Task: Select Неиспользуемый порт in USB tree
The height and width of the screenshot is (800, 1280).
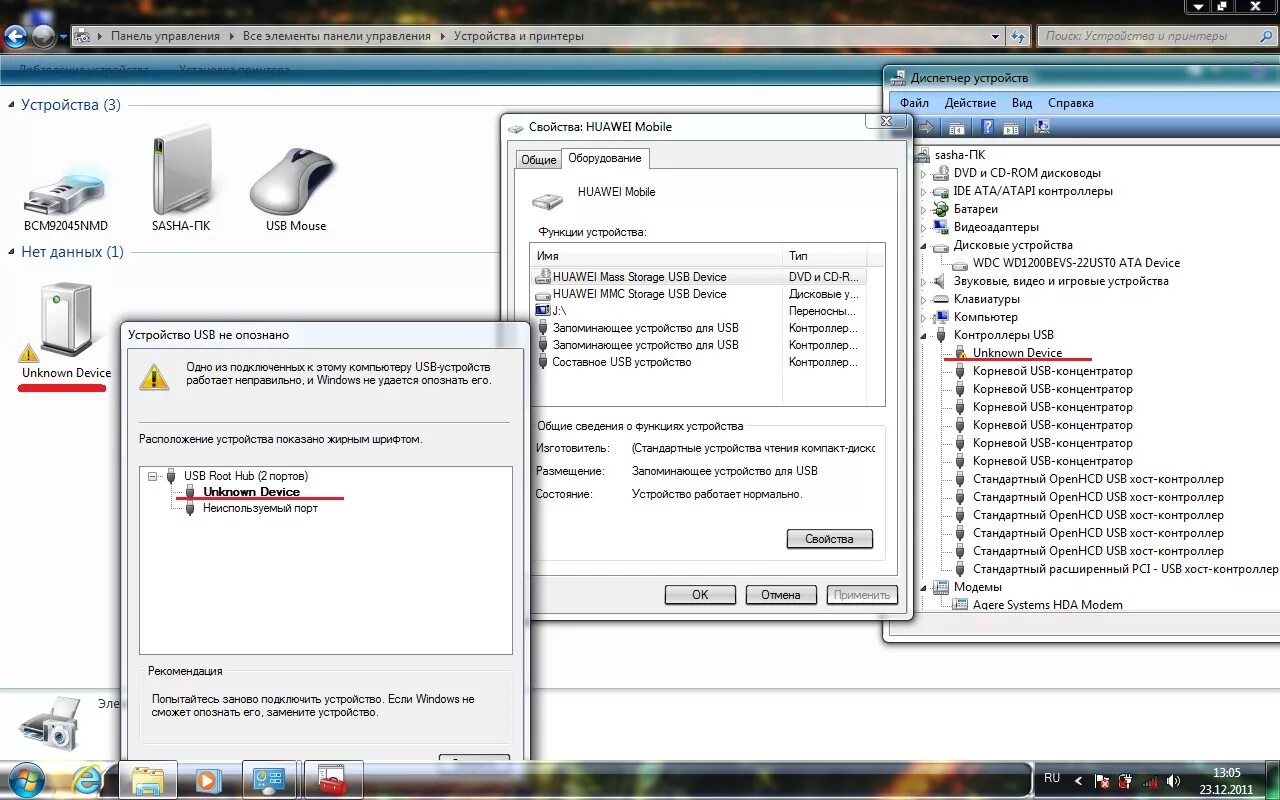Action: [260, 508]
